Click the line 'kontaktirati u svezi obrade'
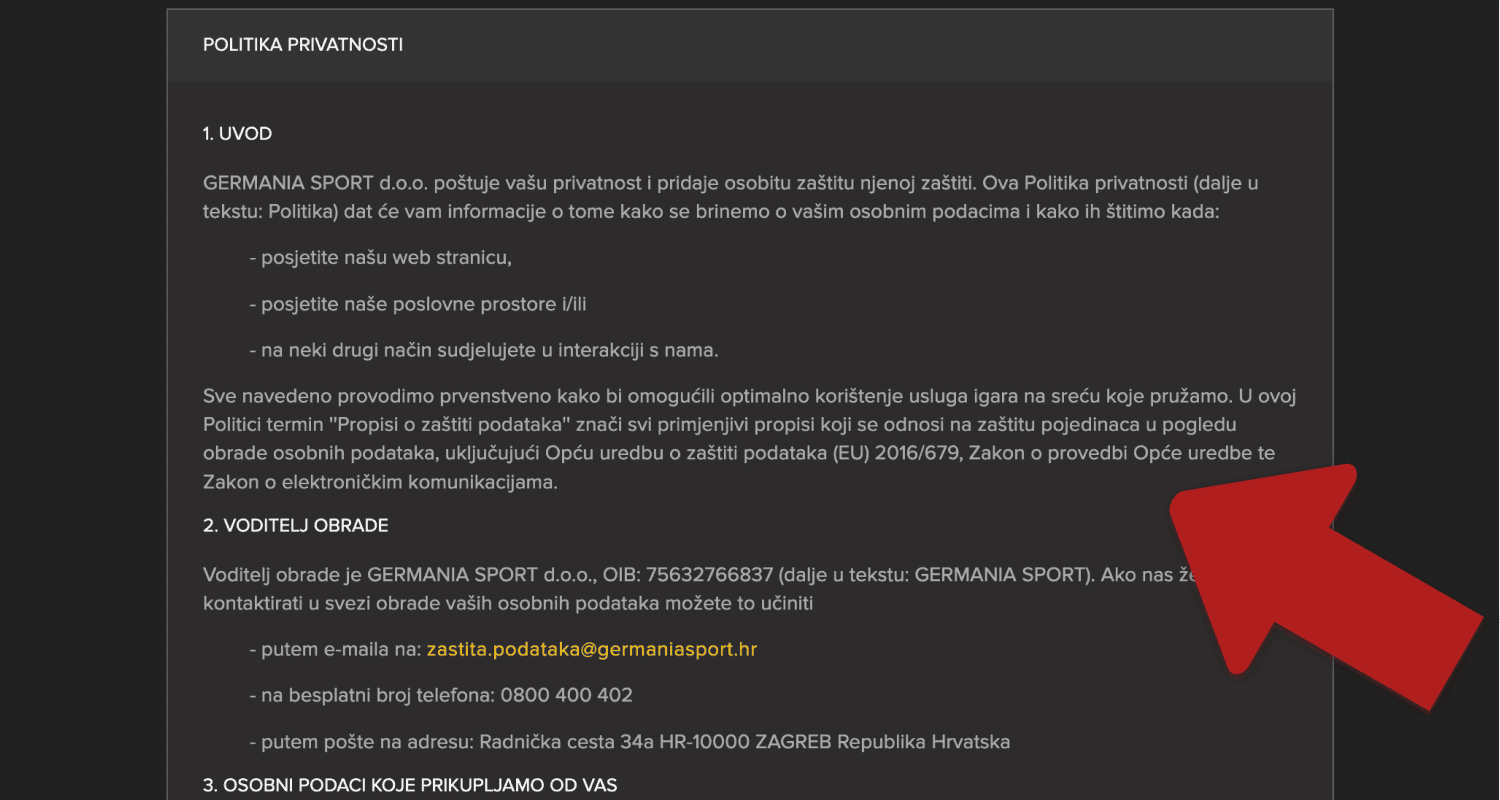 (x=508, y=604)
